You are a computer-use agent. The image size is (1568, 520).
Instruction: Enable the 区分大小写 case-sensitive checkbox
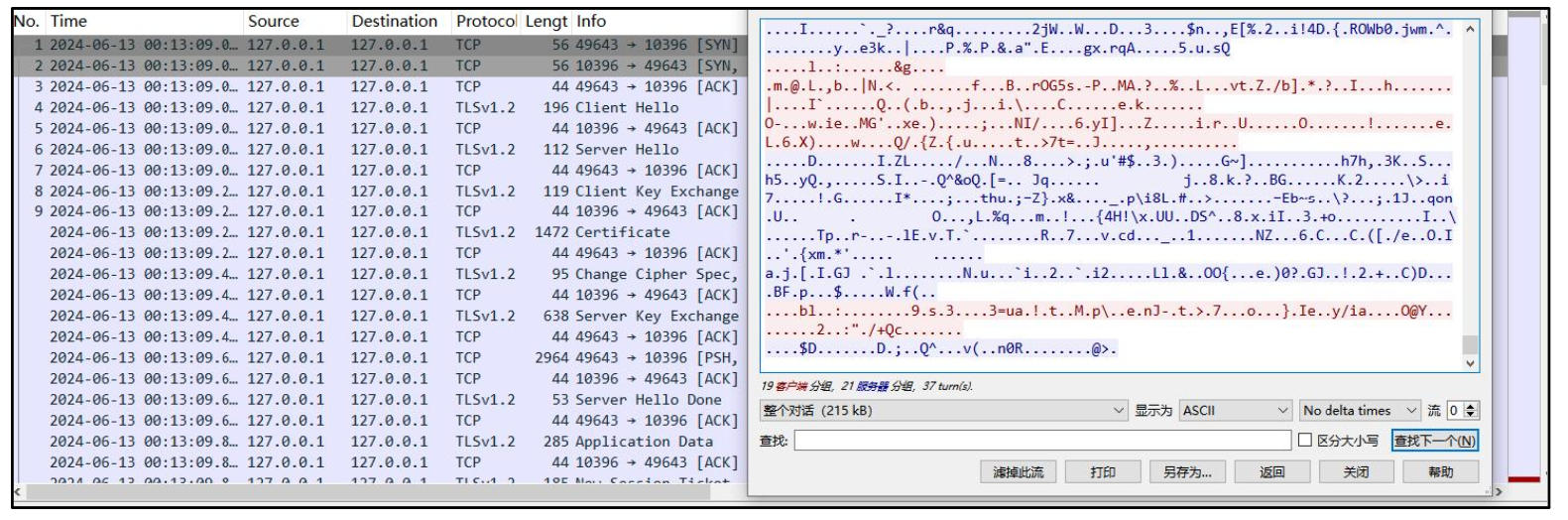tap(1305, 440)
